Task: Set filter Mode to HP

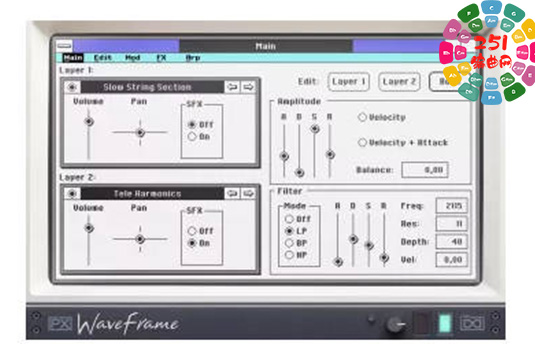Action: 289,255
